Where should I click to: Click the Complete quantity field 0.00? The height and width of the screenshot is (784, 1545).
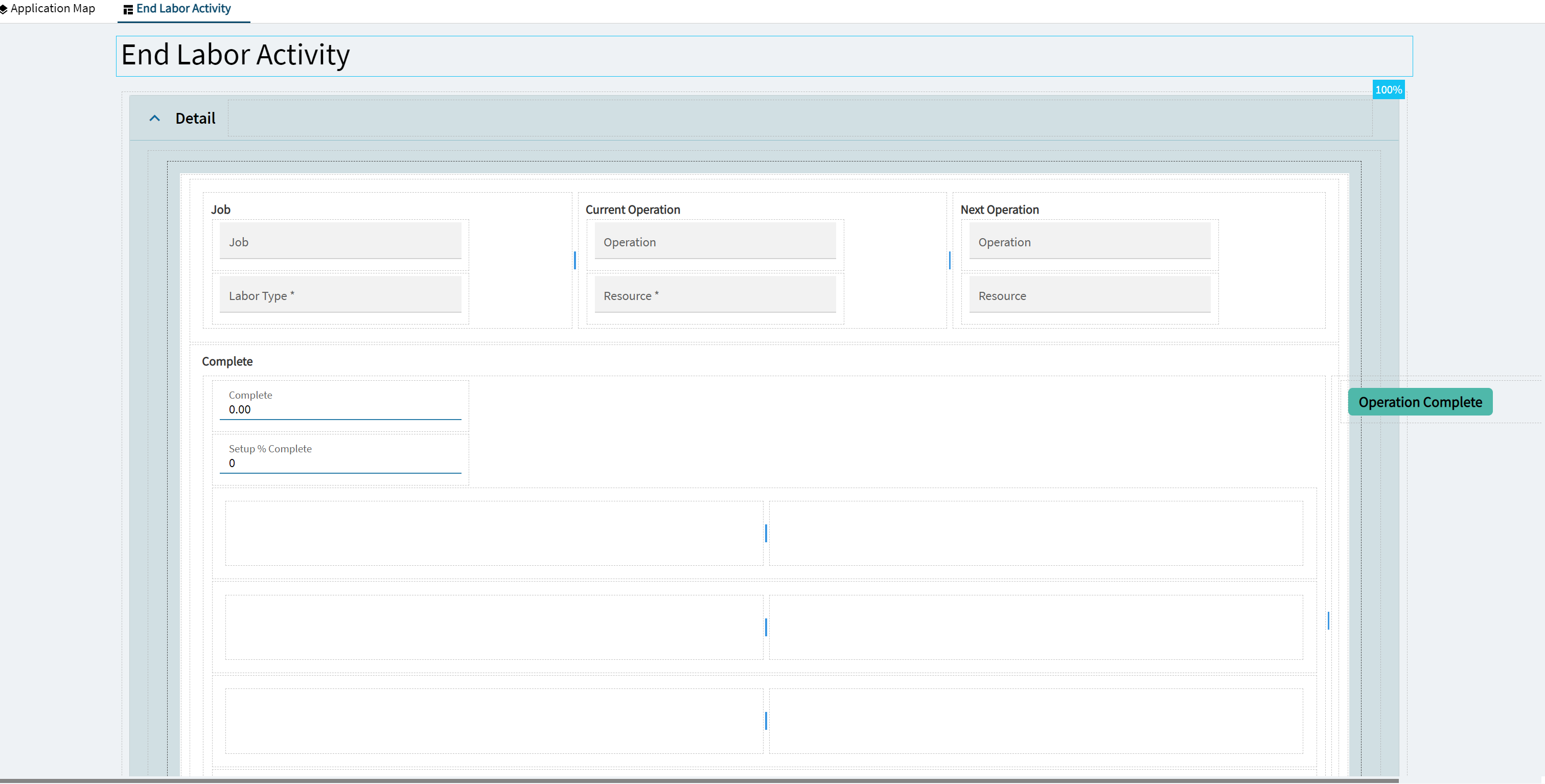pos(340,403)
